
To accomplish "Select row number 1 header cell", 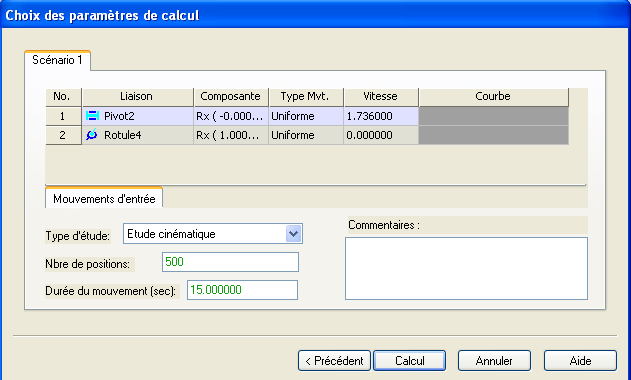I will 63,116.
